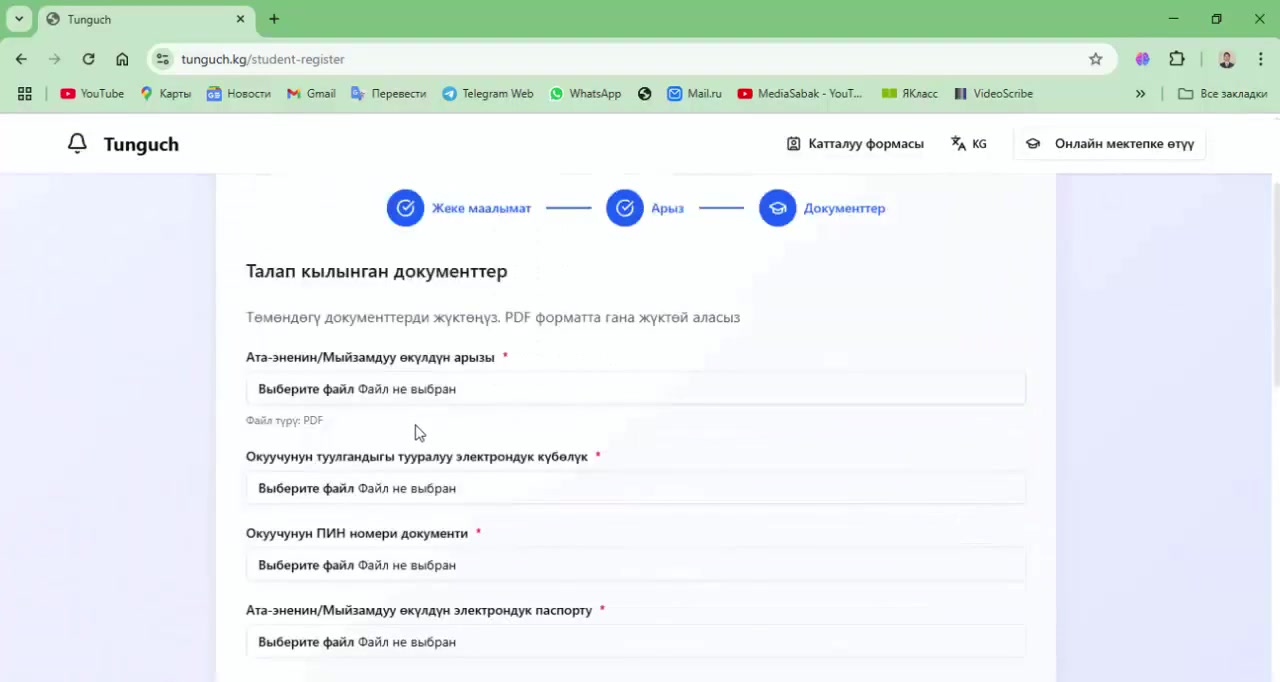Go to the Жеке маалымат step label

pos(481,208)
